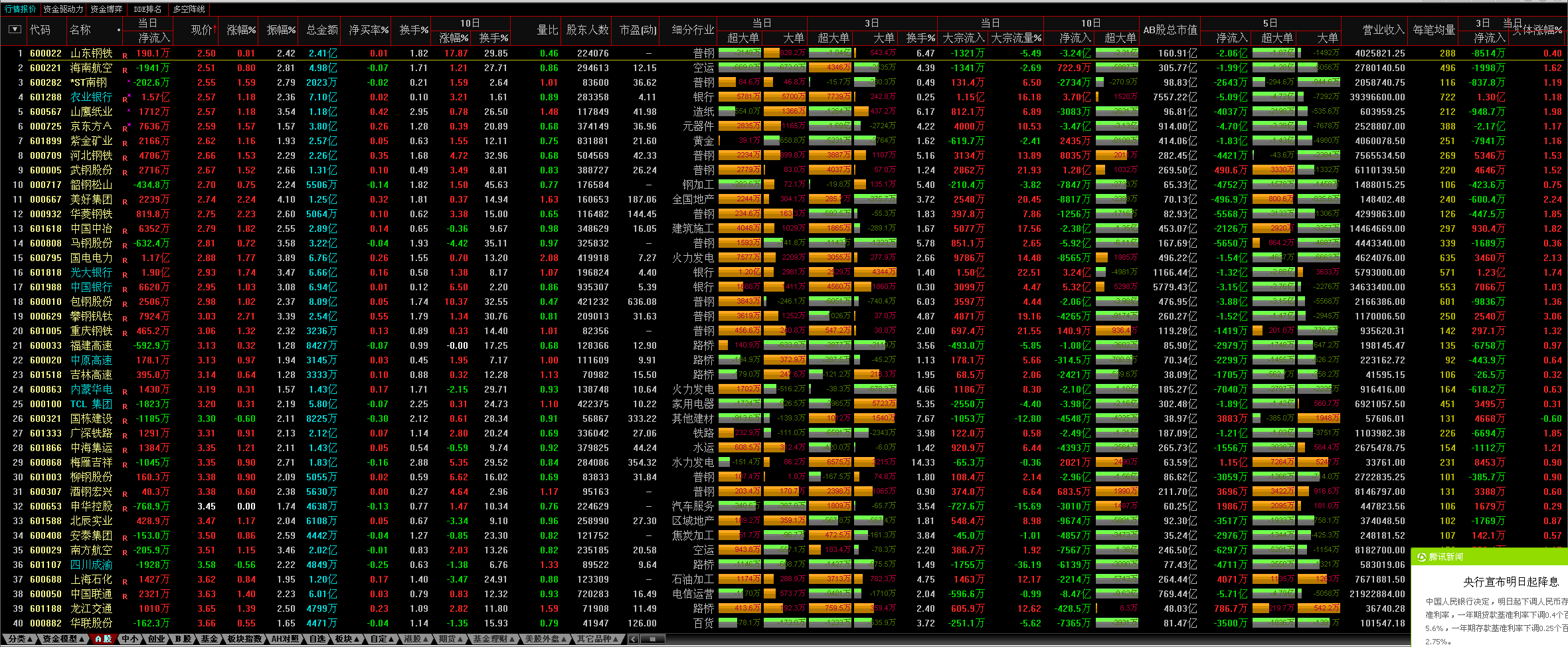Switch to the 行情报价 tab
The image size is (1568, 647).
[21, 9]
